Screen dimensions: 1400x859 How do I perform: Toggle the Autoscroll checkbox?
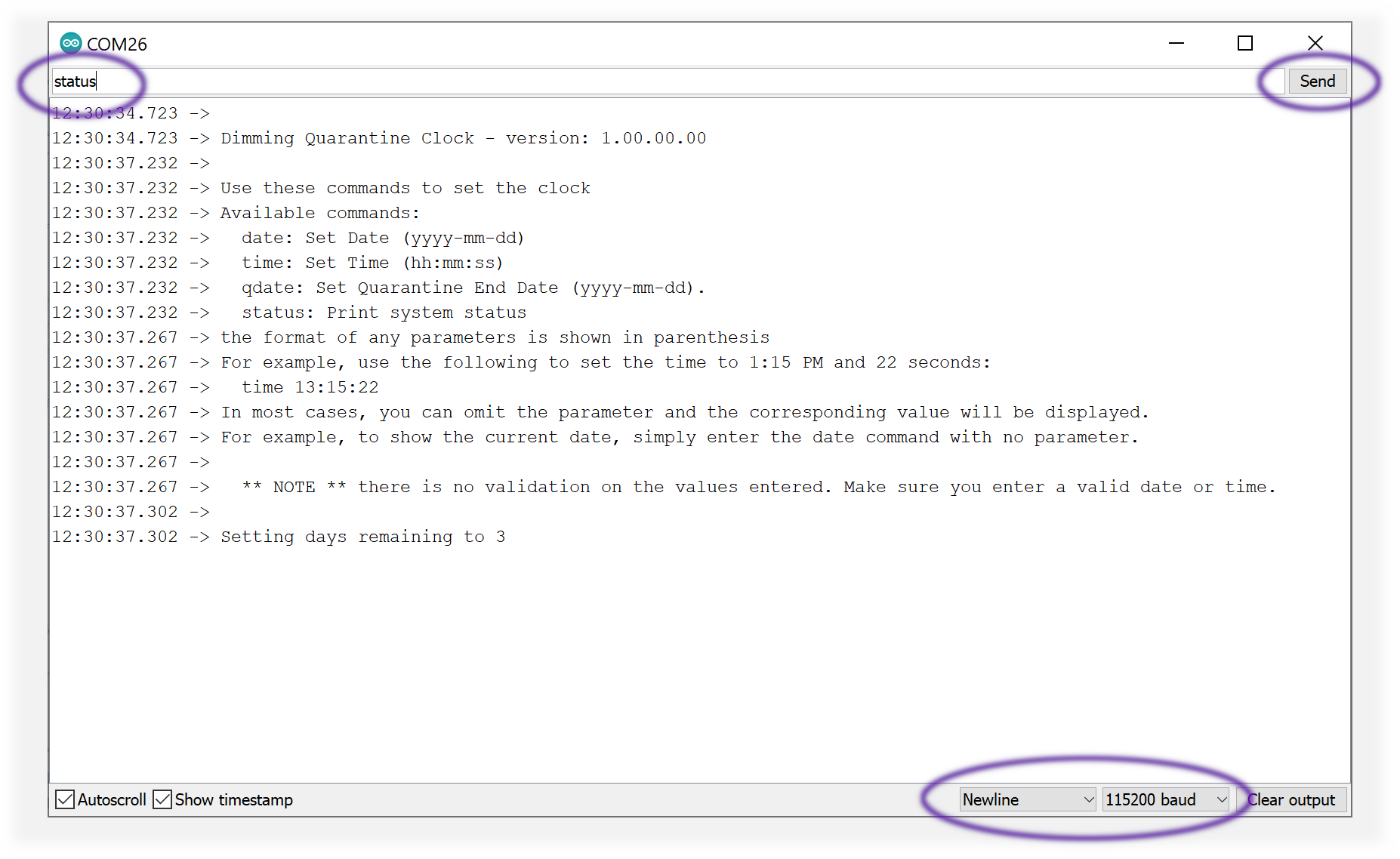pos(66,799)
